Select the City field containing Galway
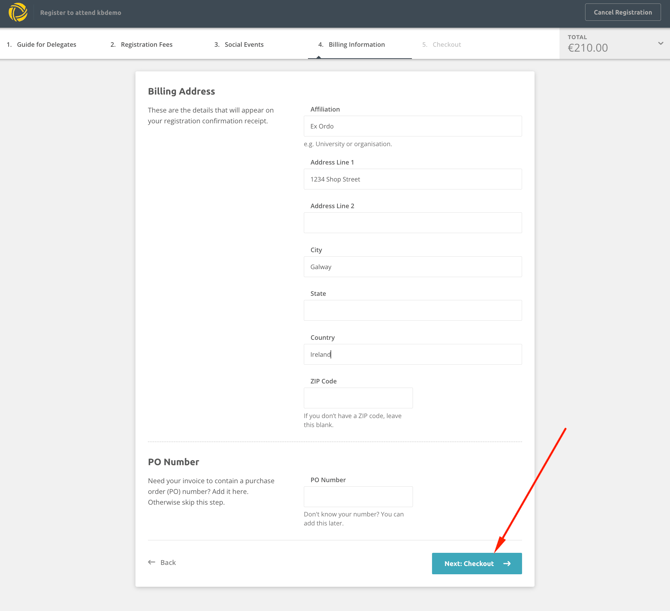 [x=412, y=267]
